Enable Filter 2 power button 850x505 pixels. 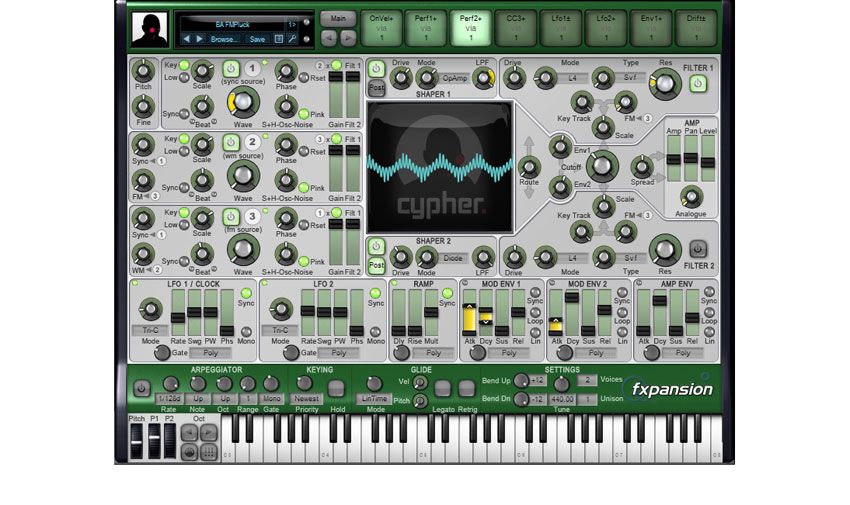[698, 249]
